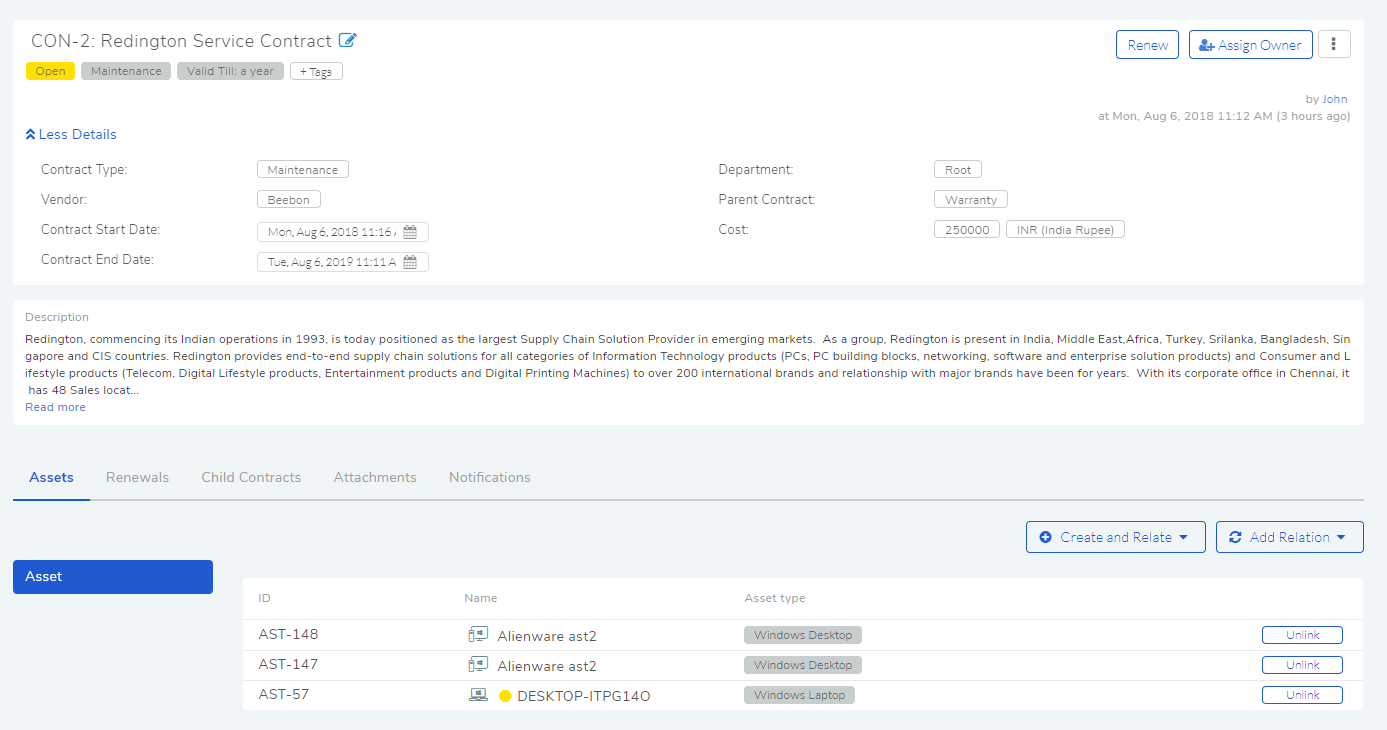The width and height of the screenshot is (1387, 730).
Task: Collapse details via Less Details chevron
Action: (71, 134)
